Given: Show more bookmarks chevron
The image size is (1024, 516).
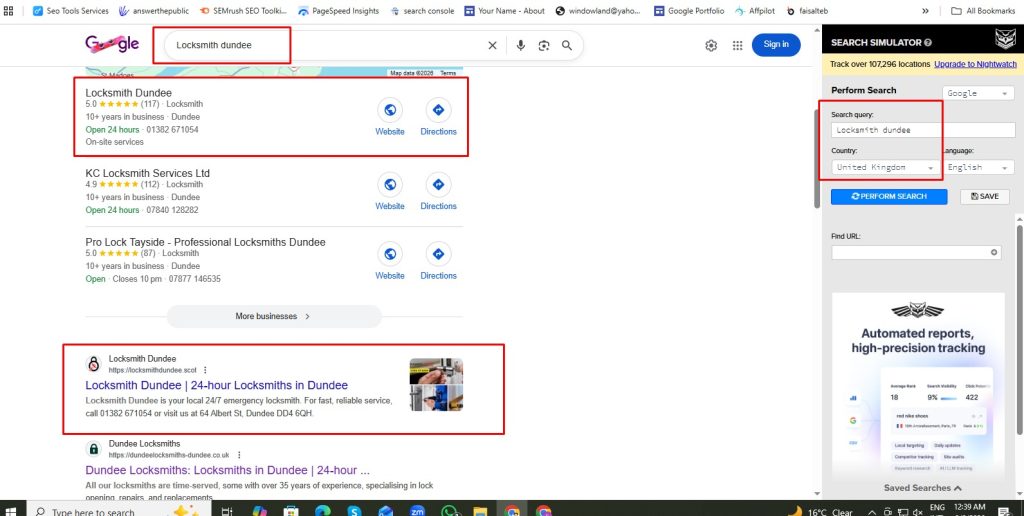Looking at the screenshot, I should [925, 11].
